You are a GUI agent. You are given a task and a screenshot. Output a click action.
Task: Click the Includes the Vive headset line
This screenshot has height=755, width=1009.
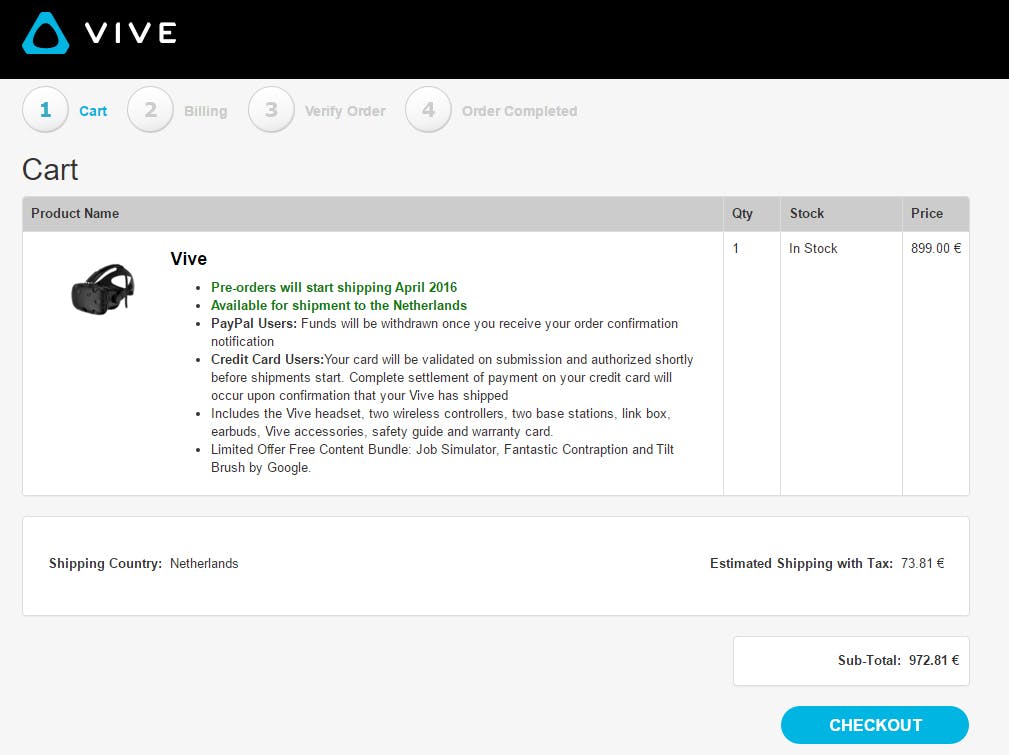pos(441,422)
